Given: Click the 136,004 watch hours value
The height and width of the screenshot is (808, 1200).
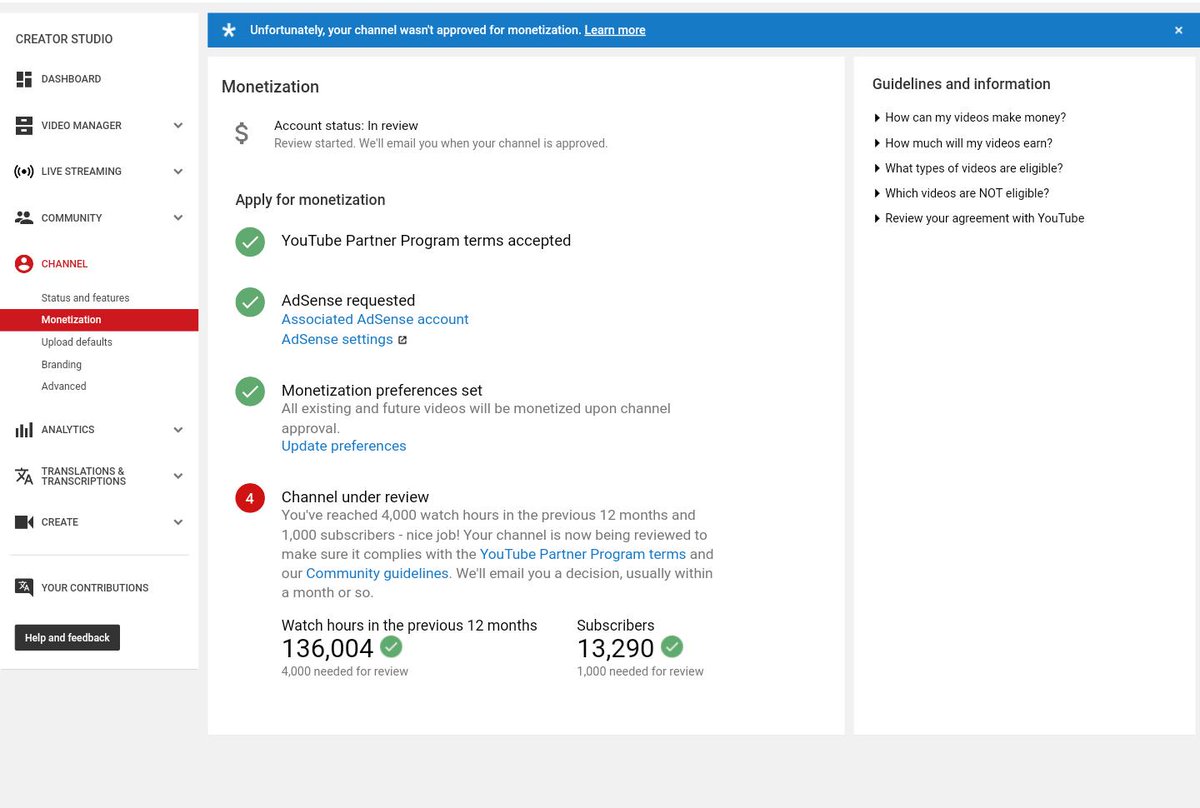Looking at the screenshot, I should [328, 648].
